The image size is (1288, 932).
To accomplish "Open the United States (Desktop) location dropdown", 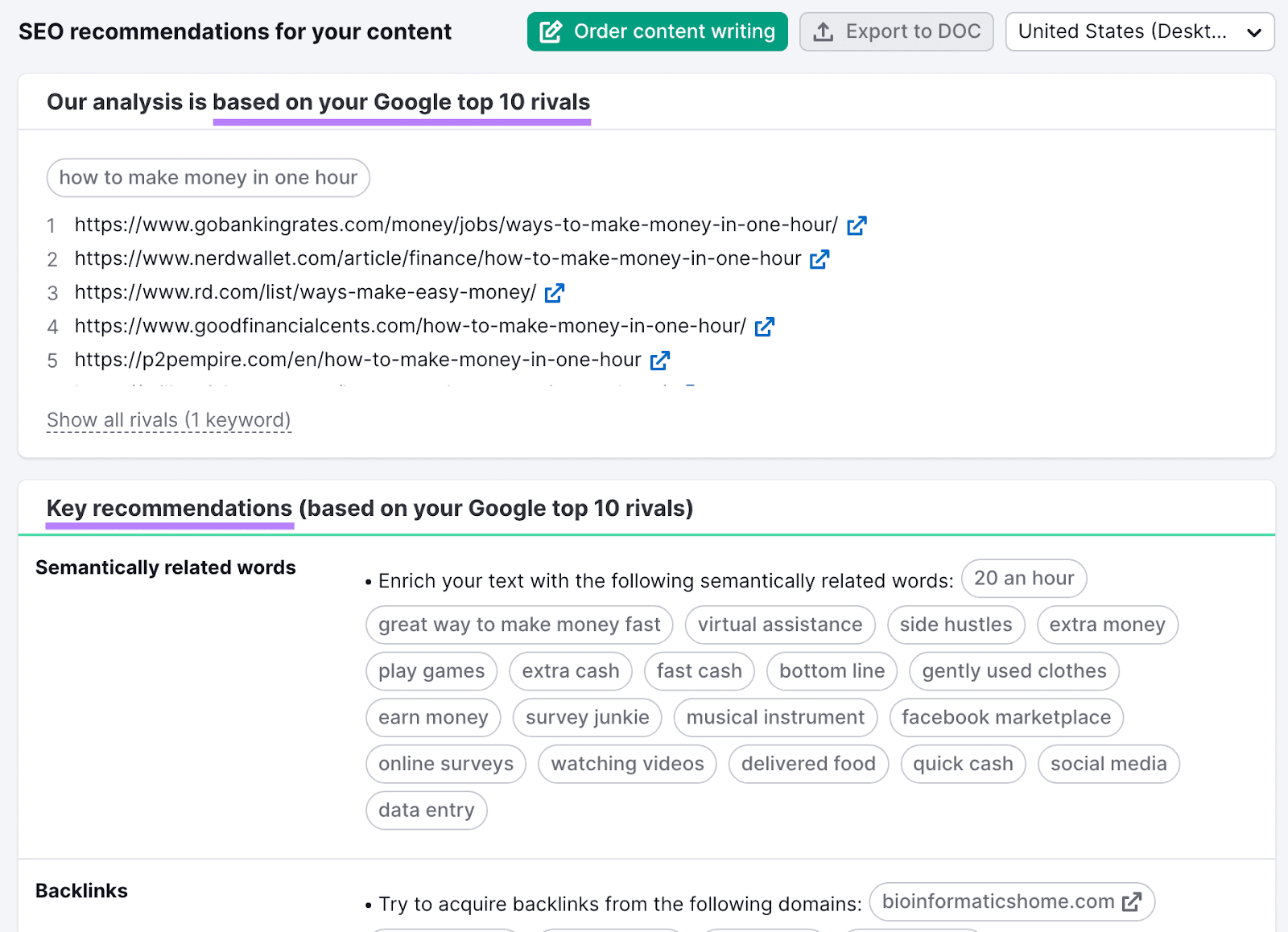I will click(1139, 32).
